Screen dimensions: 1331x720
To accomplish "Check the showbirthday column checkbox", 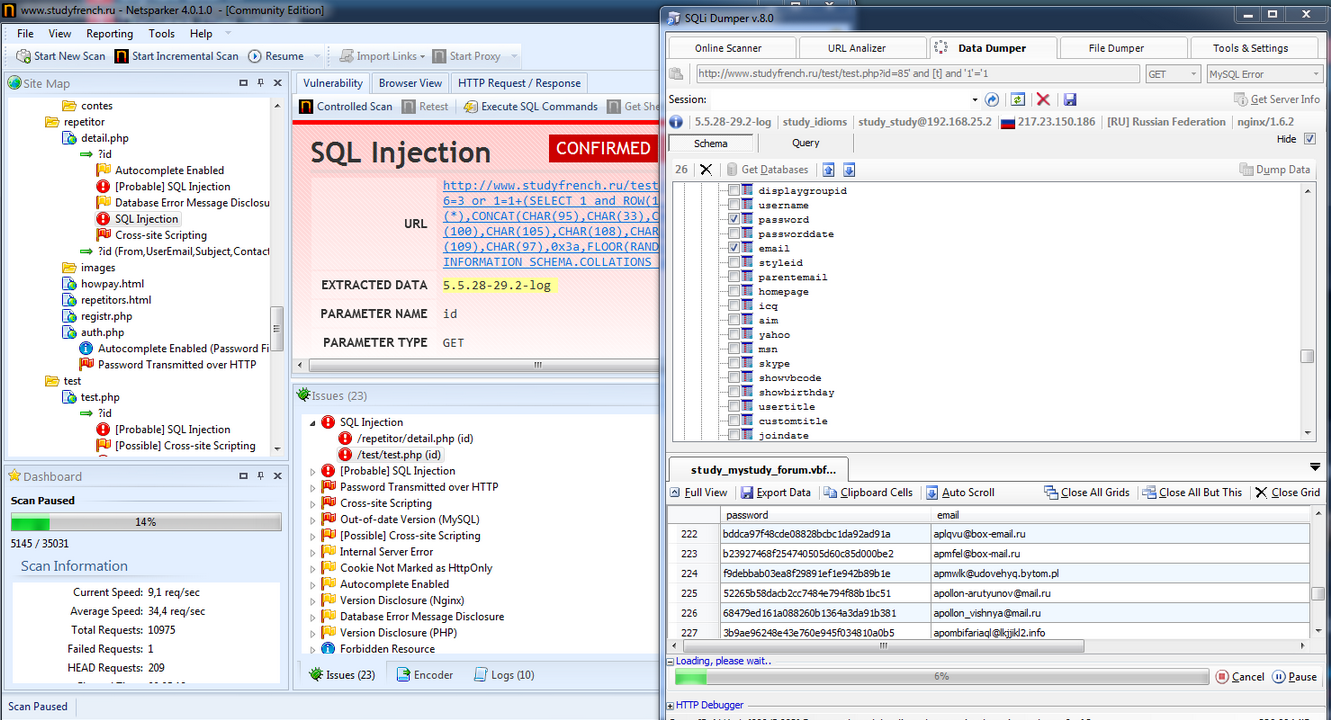I will 734,392.
